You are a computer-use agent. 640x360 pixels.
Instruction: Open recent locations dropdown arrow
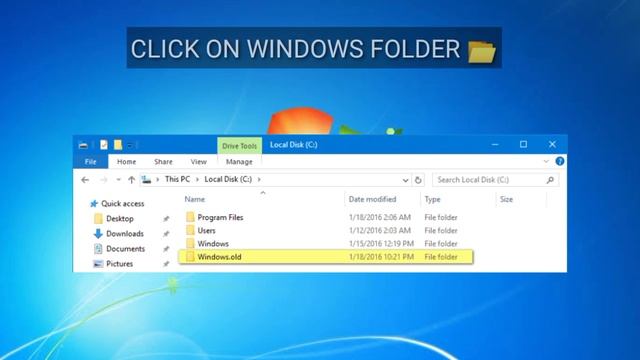coord(118,180)
